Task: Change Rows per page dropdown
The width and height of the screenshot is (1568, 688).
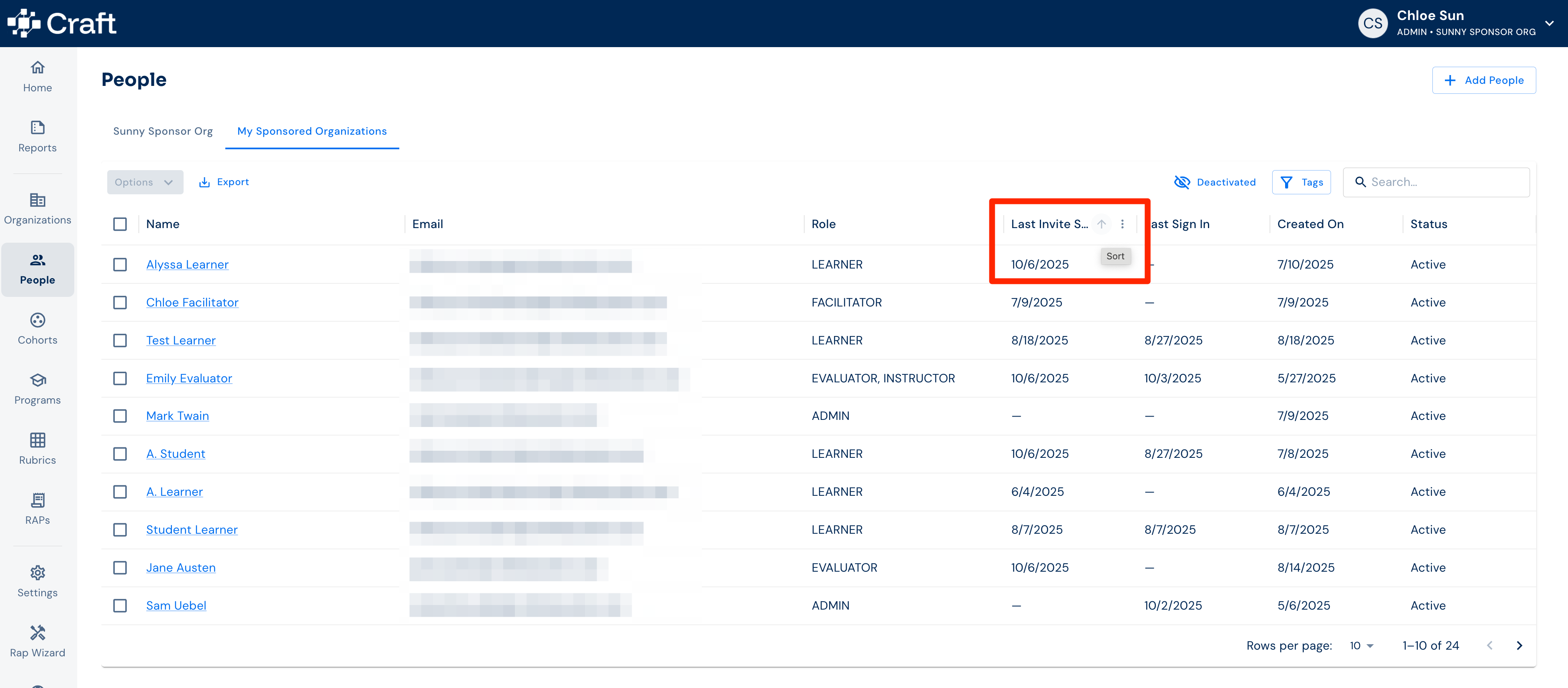Action: tap(1361, 645)
